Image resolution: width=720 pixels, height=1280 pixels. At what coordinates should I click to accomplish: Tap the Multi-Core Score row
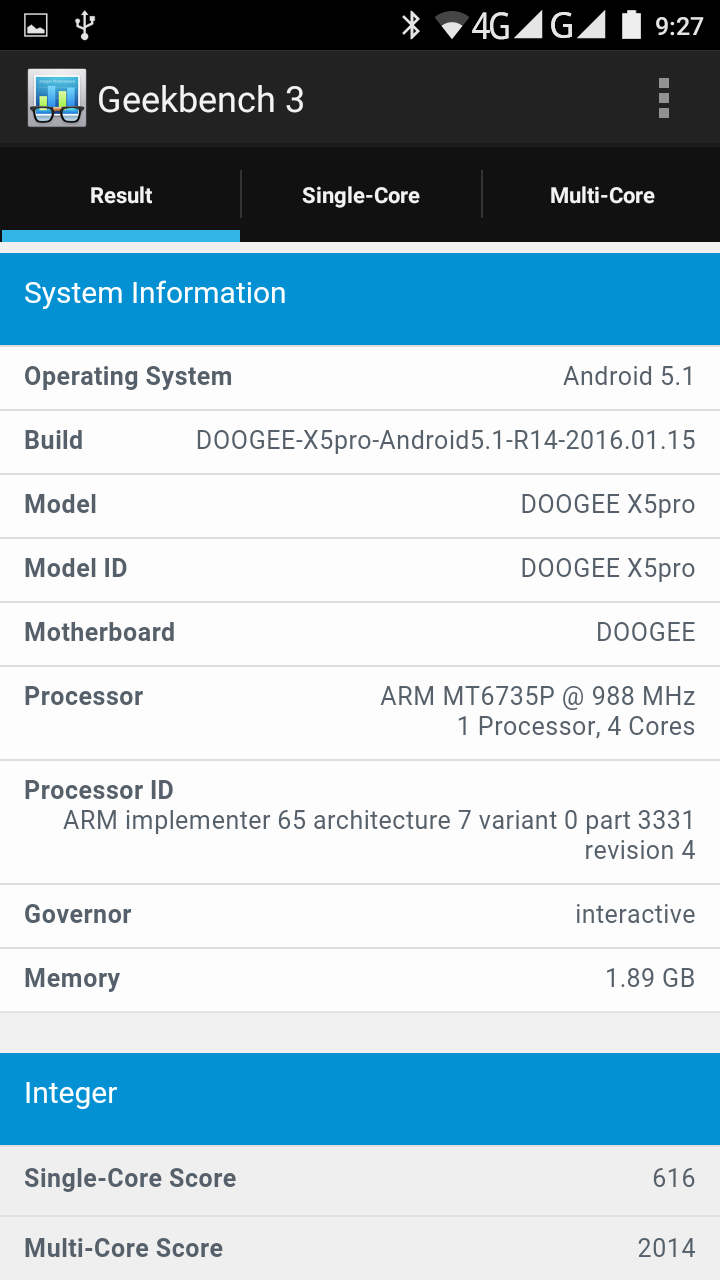pos(360,1249)
